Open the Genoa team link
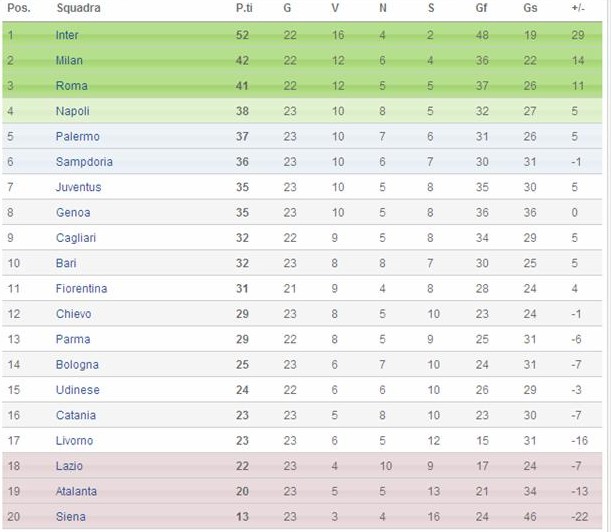The image size is (611, 532). pyautogui.click(x=73, y=212)
